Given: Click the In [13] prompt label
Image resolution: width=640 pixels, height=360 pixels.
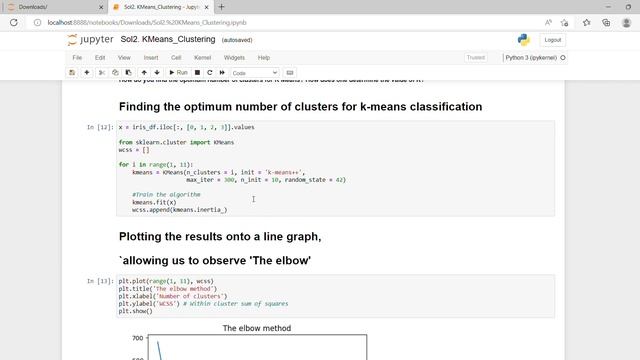Looking at the screenshot, I should 100,281.
